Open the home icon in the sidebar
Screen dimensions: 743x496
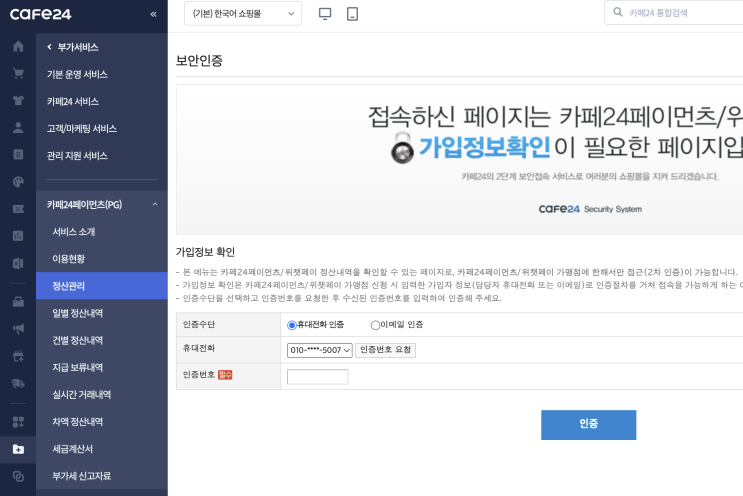(18, 46)
